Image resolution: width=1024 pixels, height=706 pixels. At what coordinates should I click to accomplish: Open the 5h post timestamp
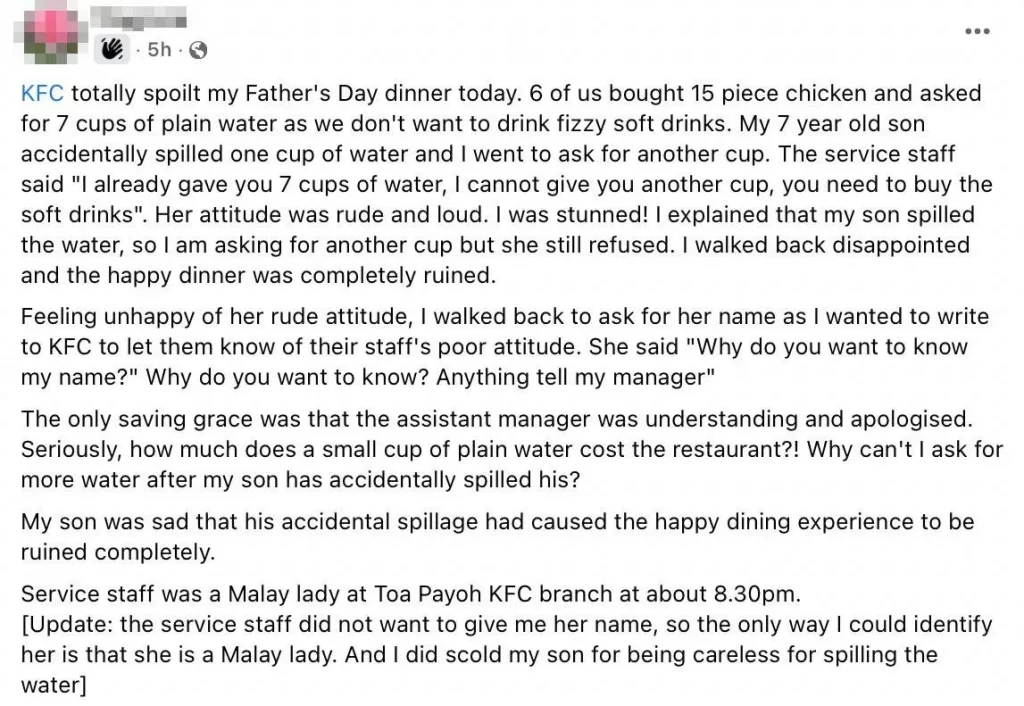159,50
